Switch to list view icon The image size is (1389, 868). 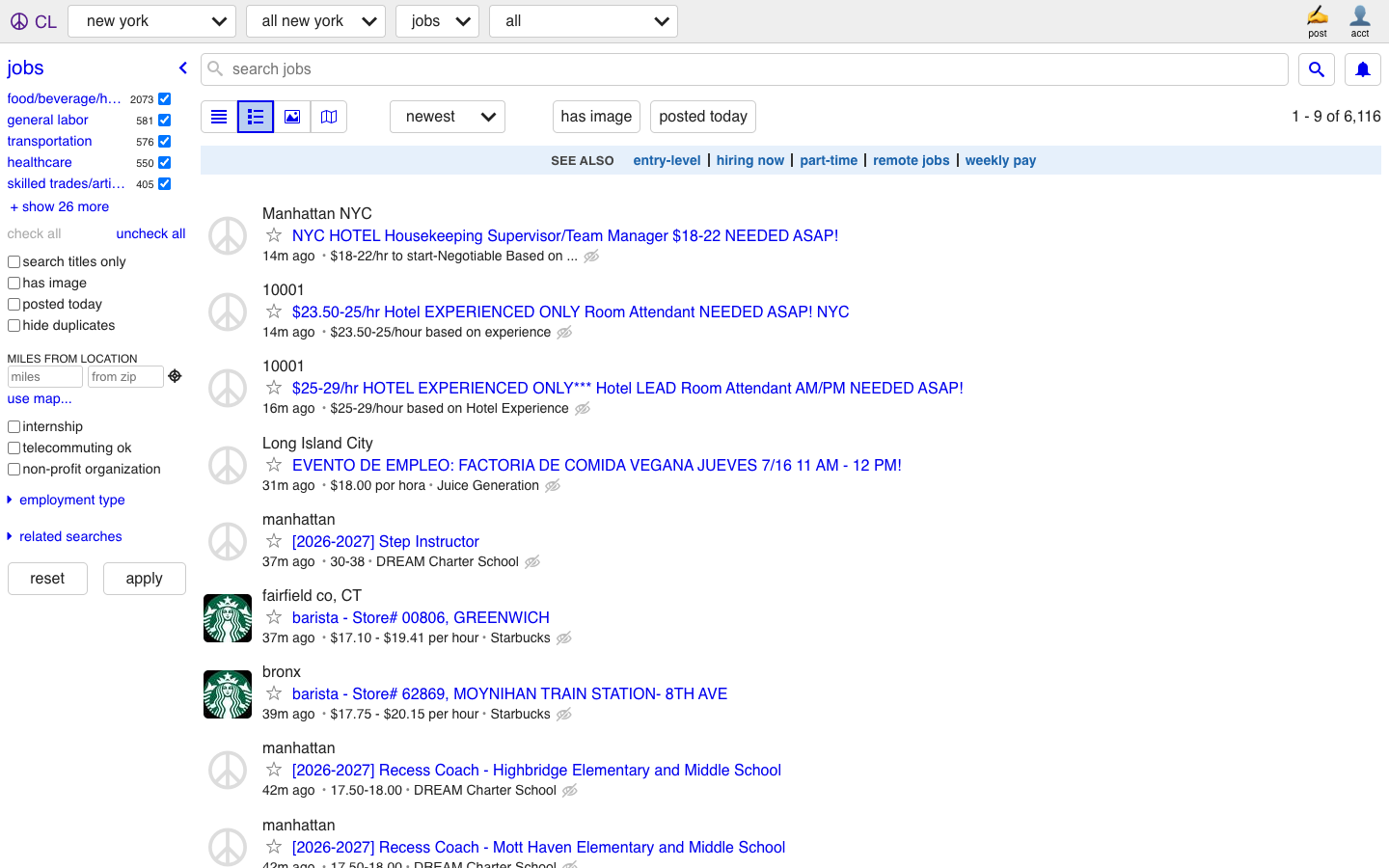[x=219, y=117]
